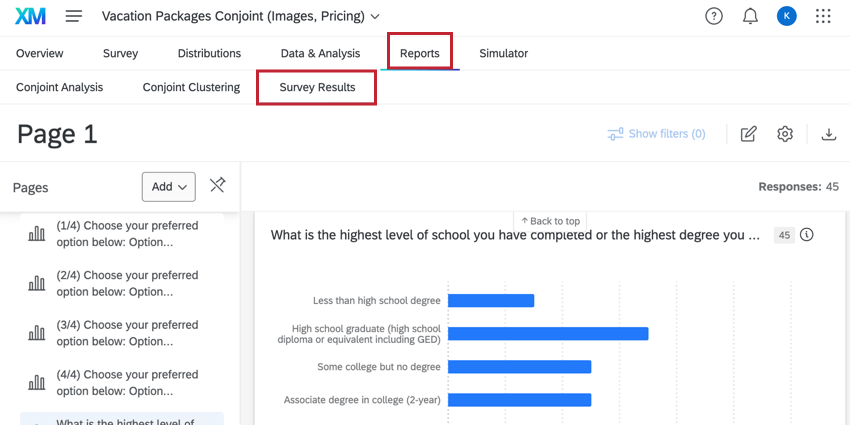The height and width of the screenshot is (425, 850).
Task: Click Show filters (0)
Action: (x=657, y=134)
